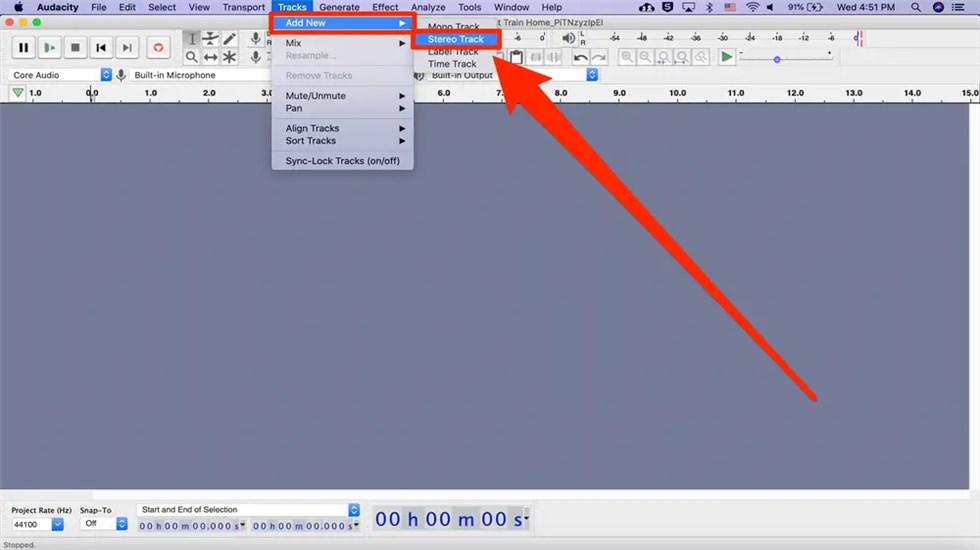Click the recording meter microphone icon
980x550 pixels.
point(255,39)
